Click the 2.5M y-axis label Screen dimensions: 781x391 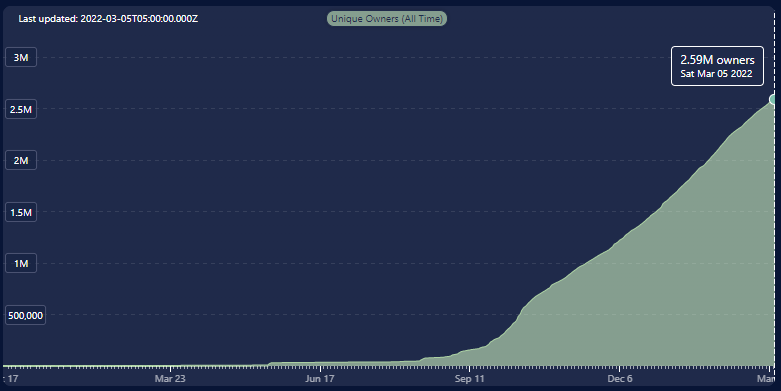pos(21,109)
